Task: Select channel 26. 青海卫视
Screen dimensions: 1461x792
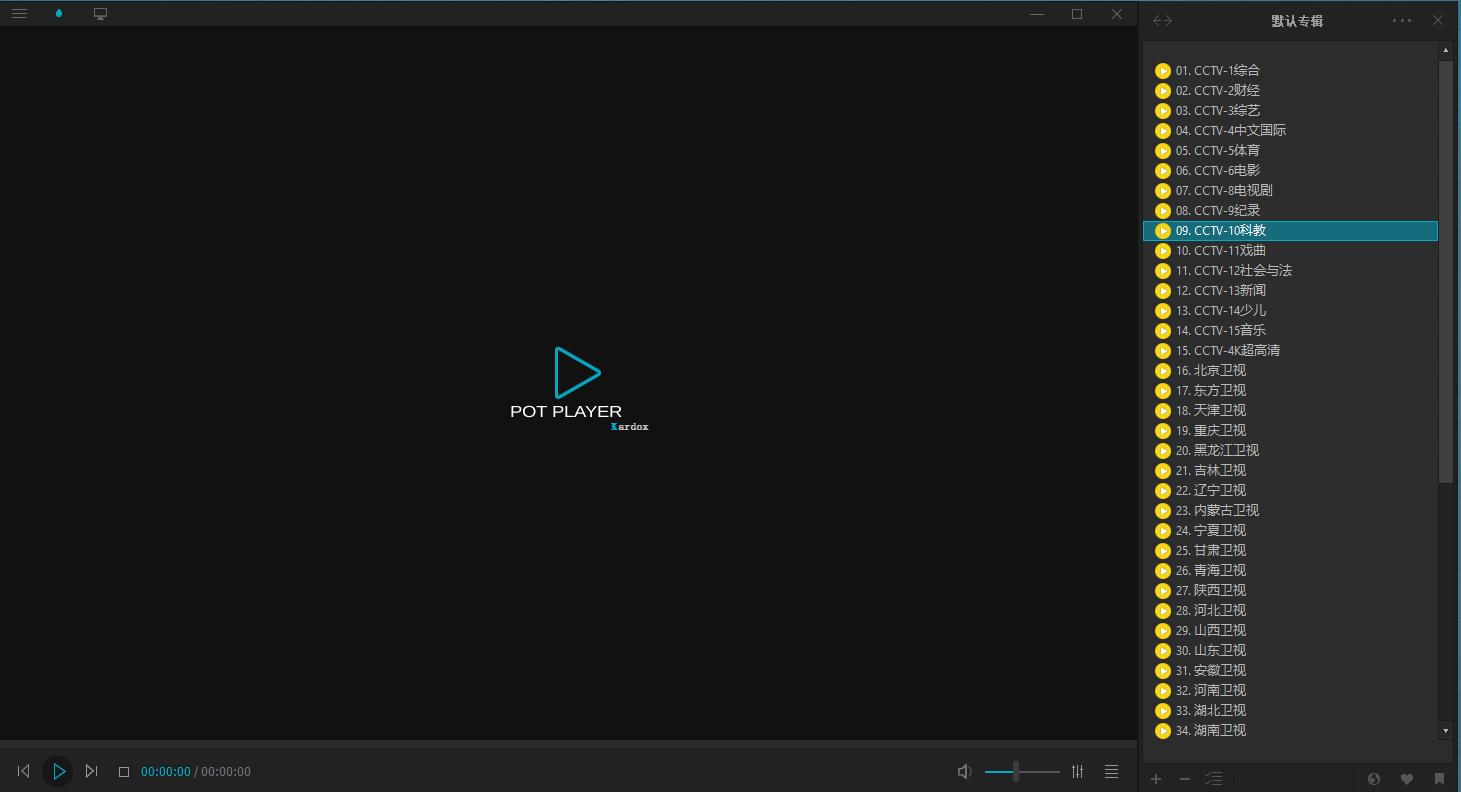Action: click(1290, 570)
